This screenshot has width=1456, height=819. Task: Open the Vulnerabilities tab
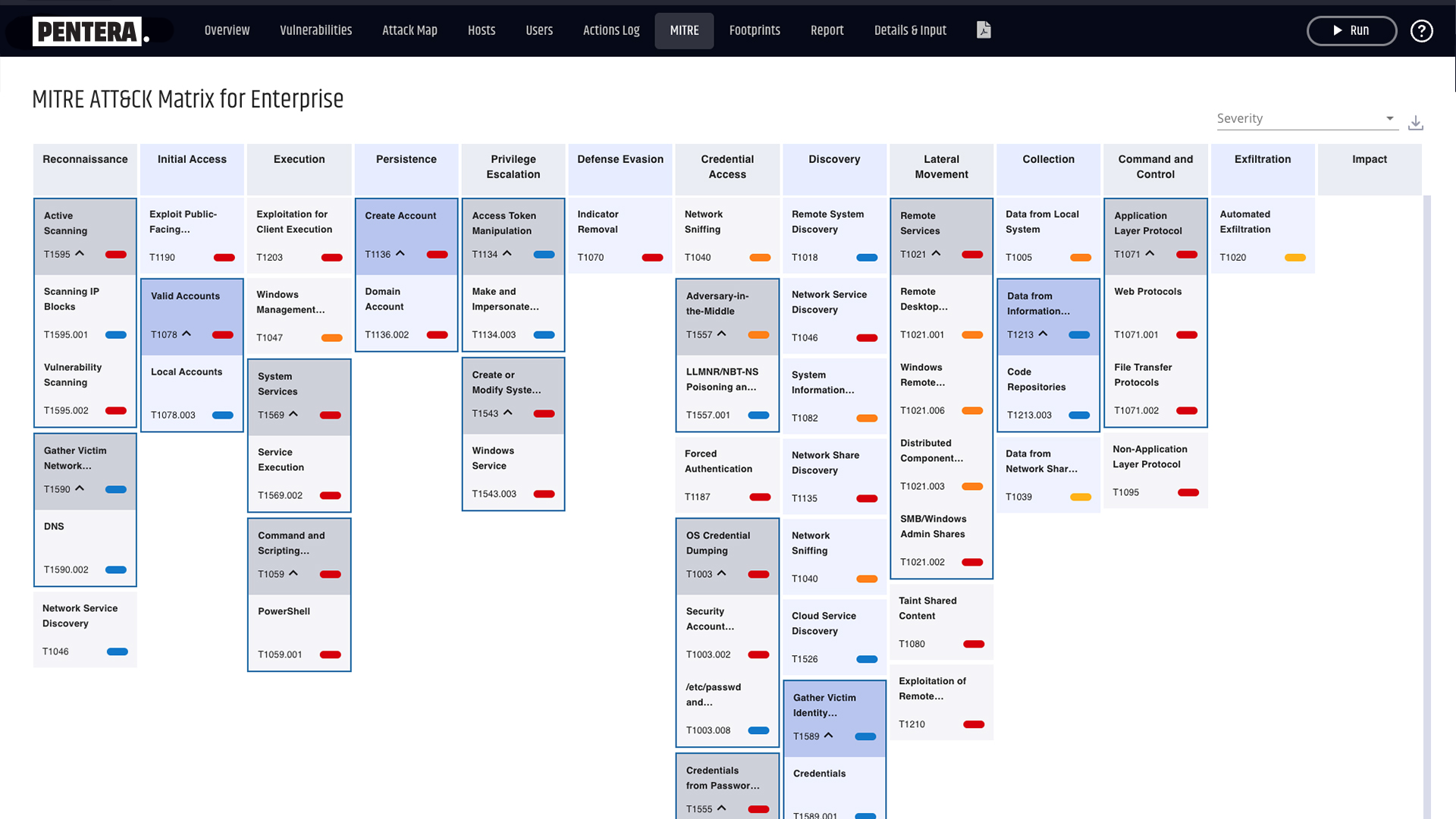tap(315, 31)
